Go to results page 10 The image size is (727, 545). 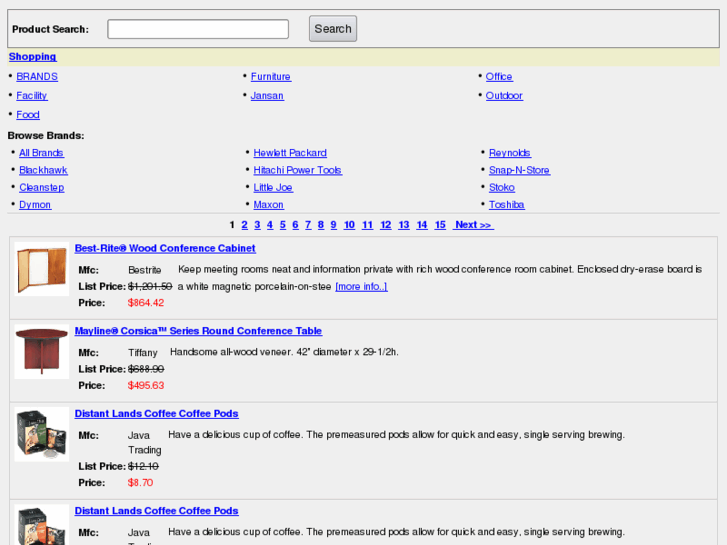tap(349, 225)
